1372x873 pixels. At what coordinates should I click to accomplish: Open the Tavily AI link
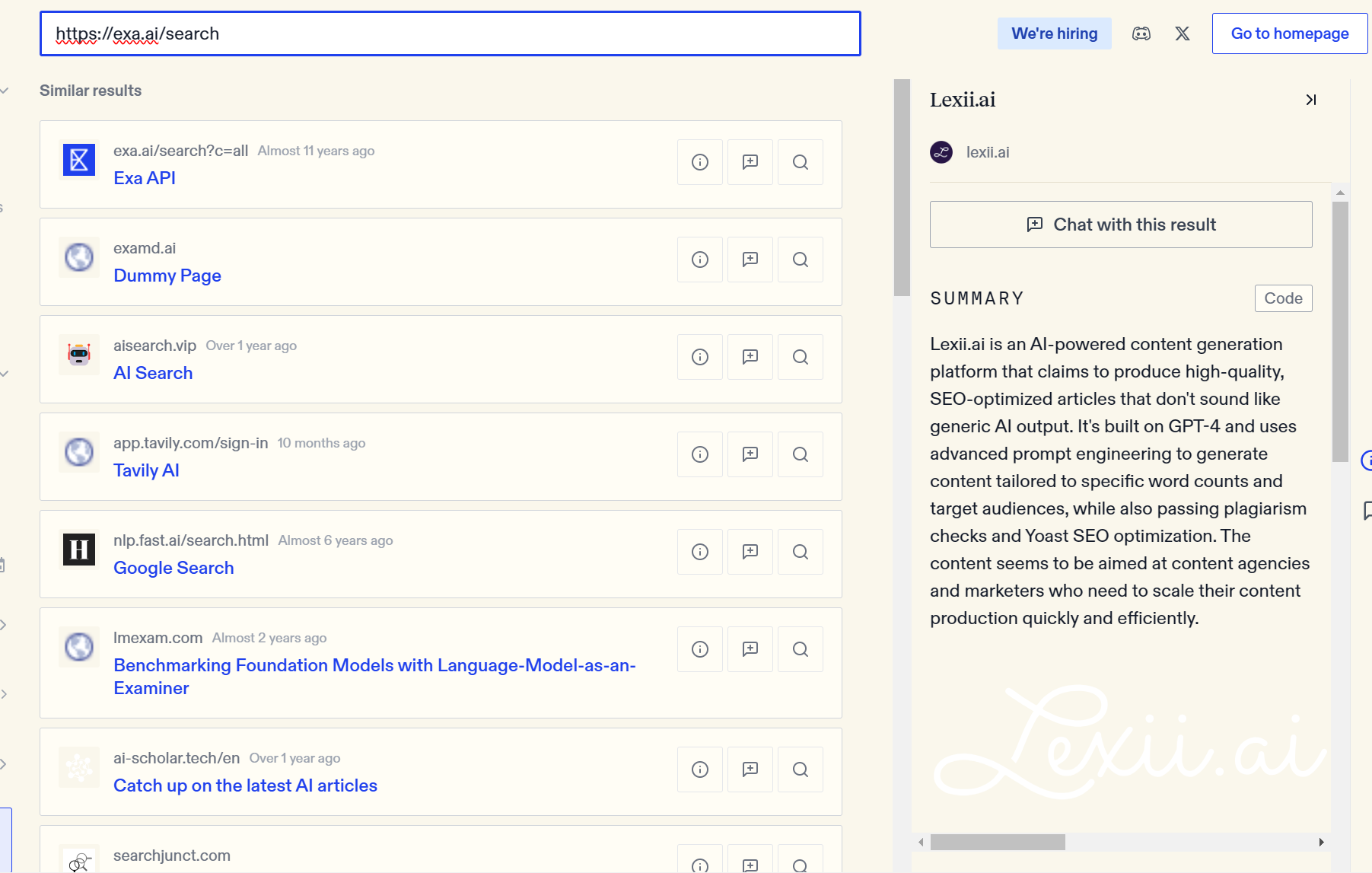146,470
